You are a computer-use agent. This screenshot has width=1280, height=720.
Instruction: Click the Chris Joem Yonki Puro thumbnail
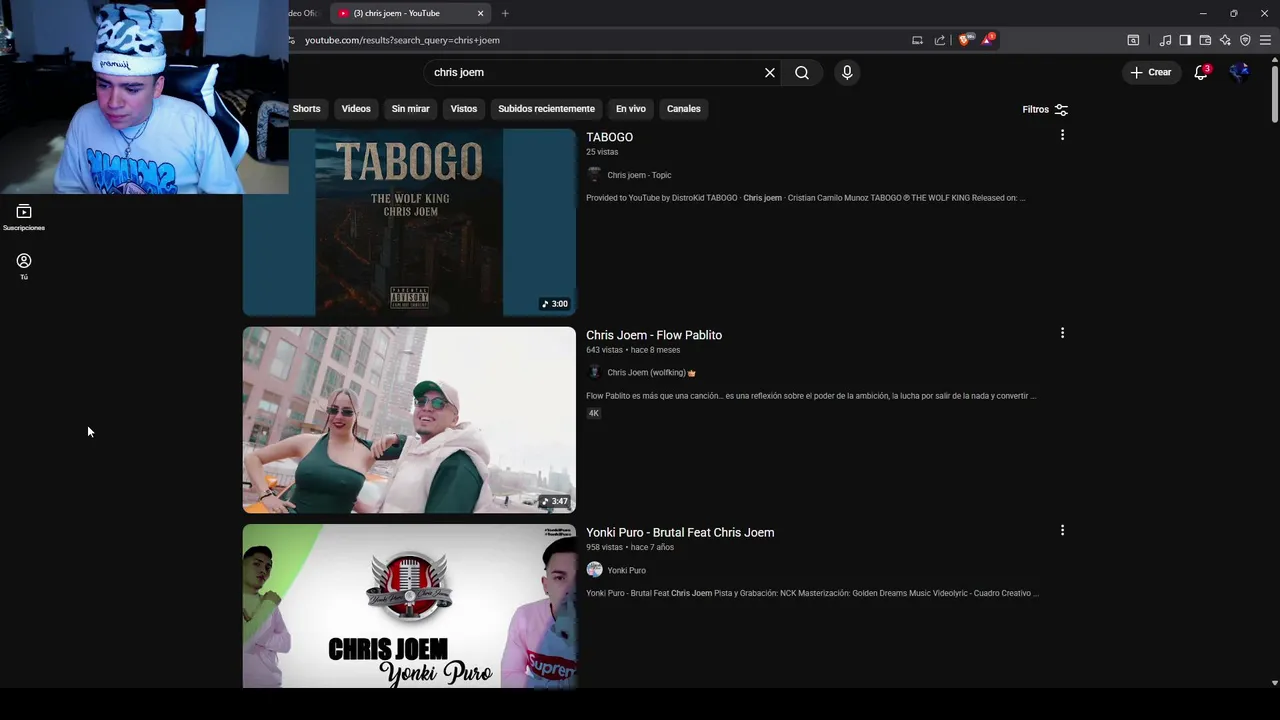(x=409, y=606)
